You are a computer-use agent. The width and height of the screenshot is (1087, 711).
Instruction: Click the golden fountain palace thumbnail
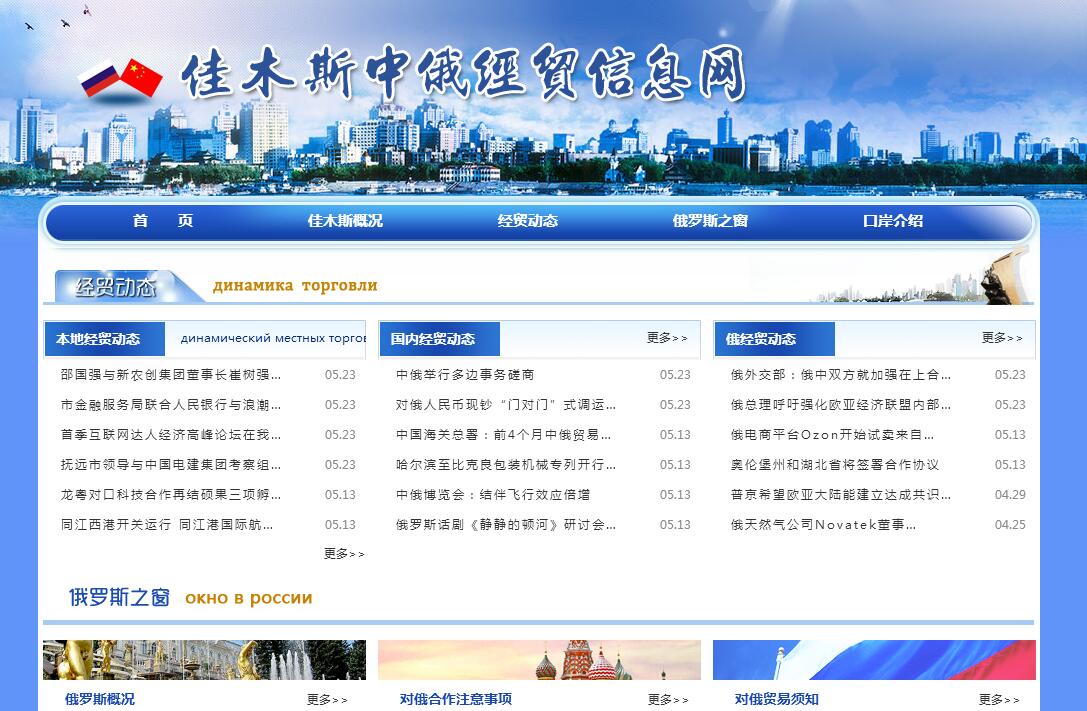pos(204,660)
